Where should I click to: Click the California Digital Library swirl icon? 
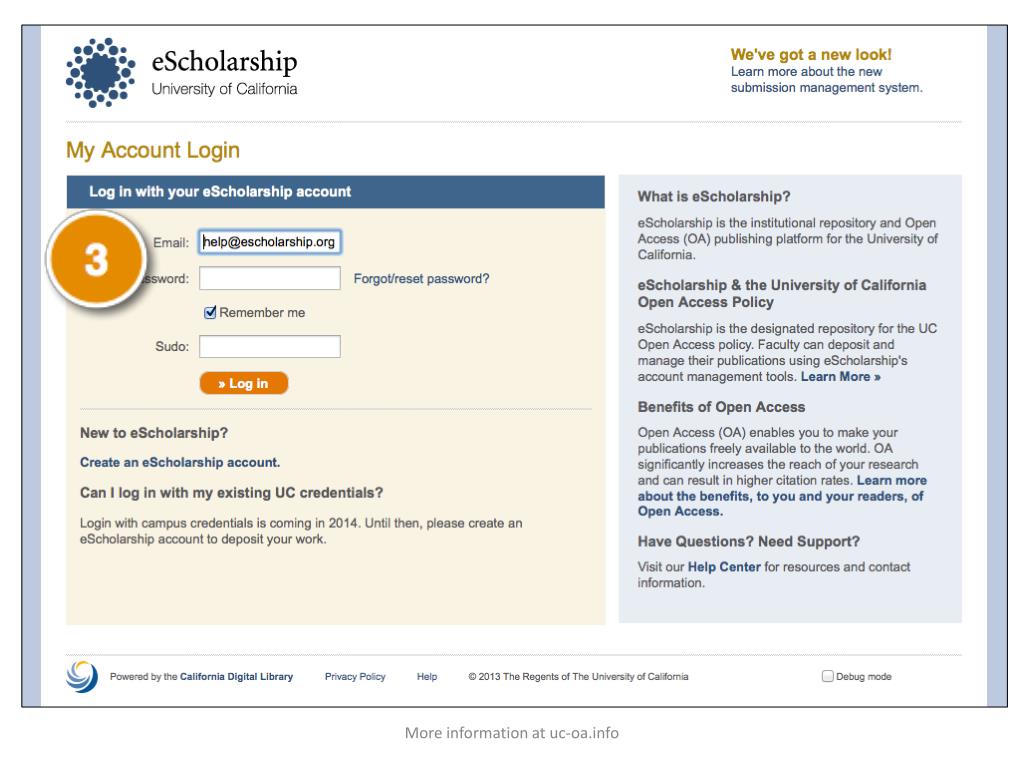pos(82,677)
